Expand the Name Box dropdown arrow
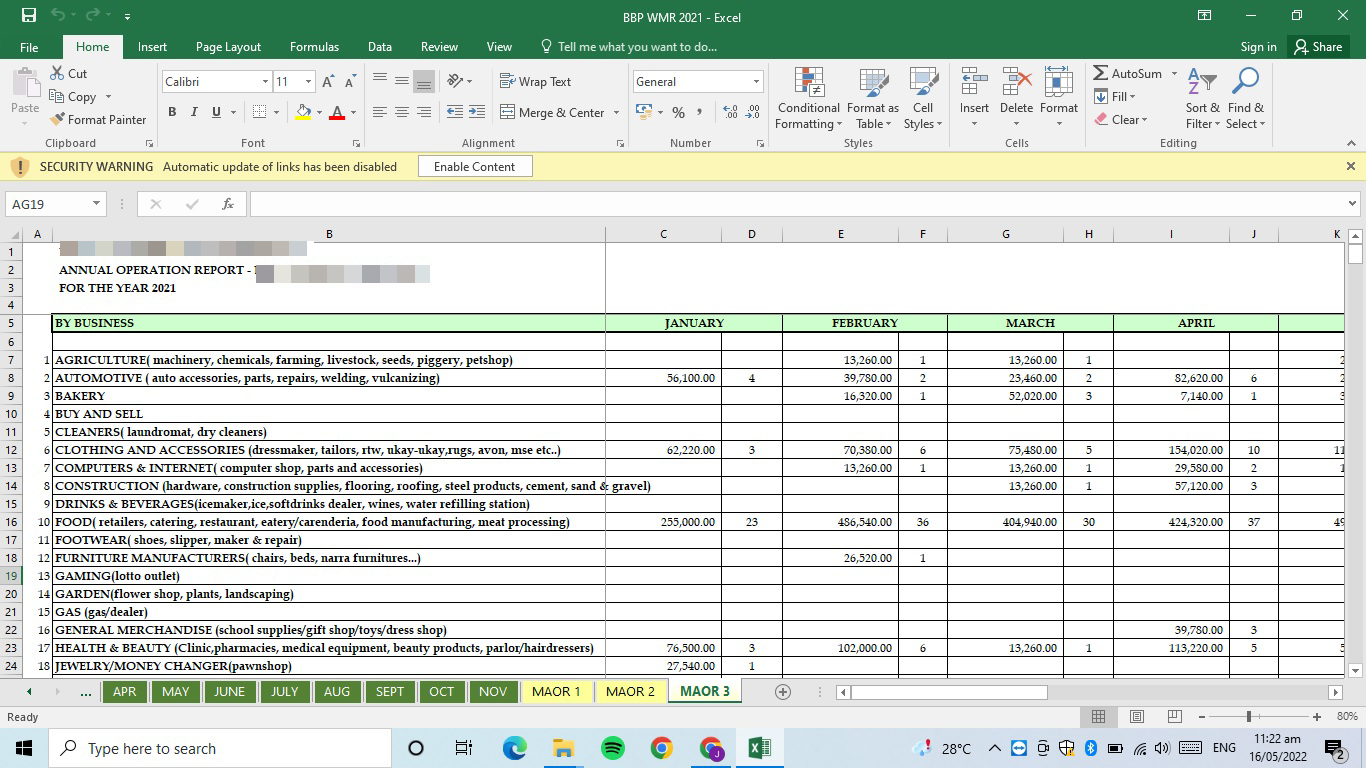 (x=96, y=204)
